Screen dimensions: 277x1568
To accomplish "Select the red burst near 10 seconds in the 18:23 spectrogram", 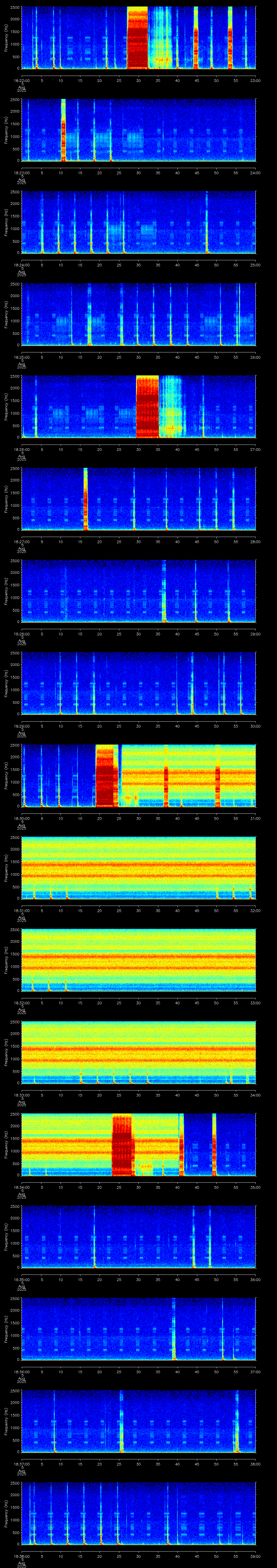I will pos(63,130).
